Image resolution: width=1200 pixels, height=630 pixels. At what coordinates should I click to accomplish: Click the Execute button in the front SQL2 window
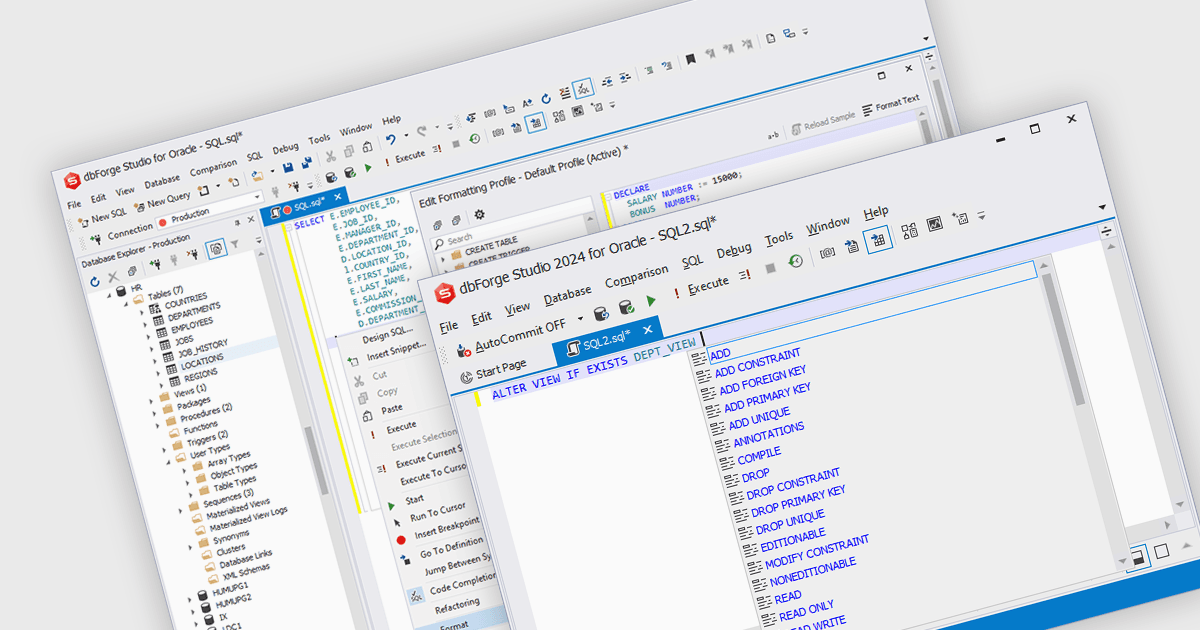(x=703, y=285)
